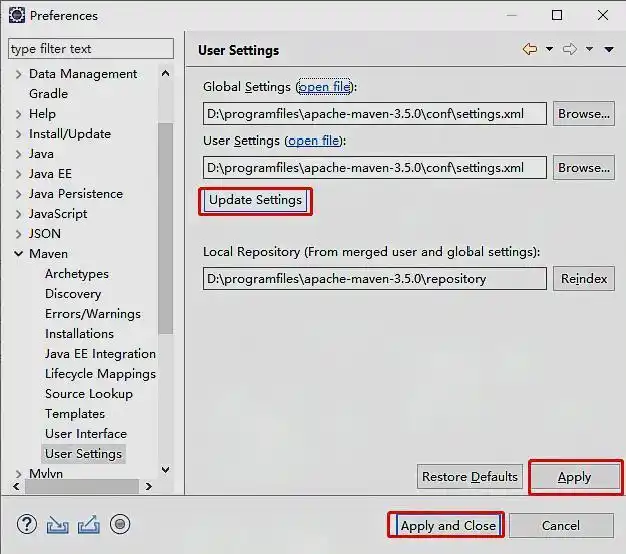Click the forward navigation arrow icon
Viewport: 626px width, 554px height.
tap(570, 49)
